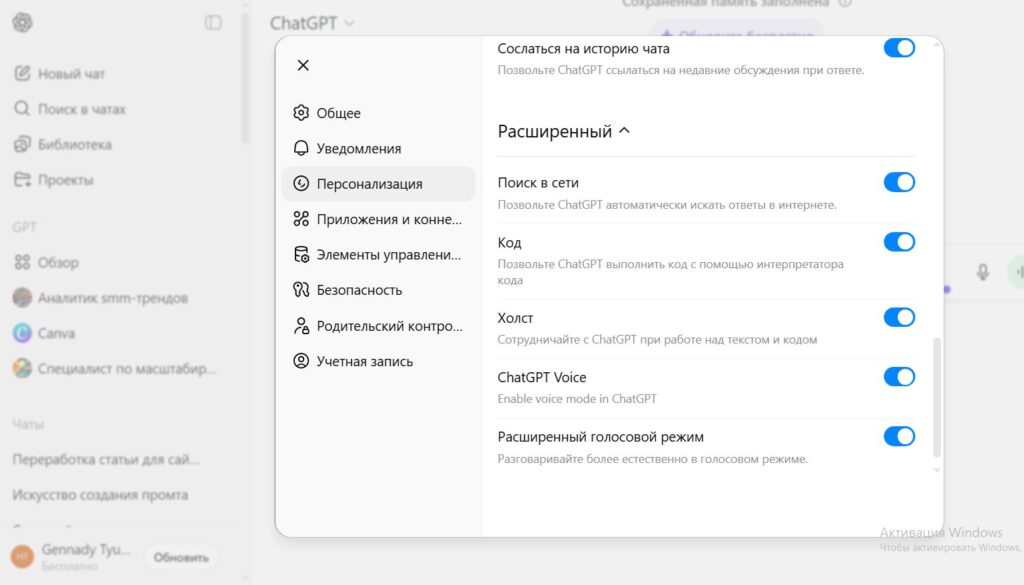Click the Безопасность keys icon
The width and height of the screenshot is (1024, 585).
point(301,290)
